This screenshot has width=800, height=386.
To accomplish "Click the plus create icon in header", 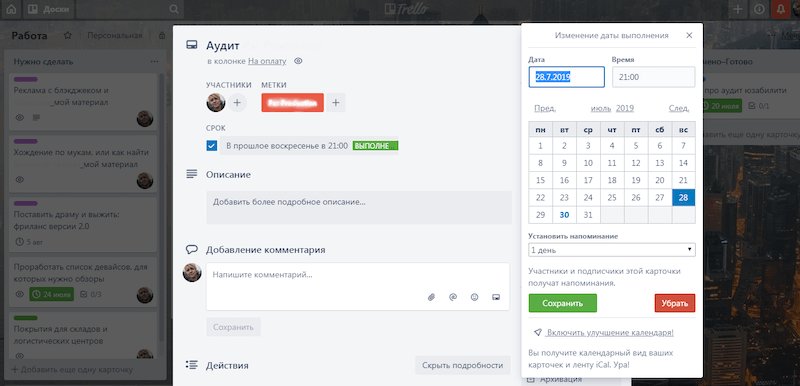I will point(737,9).
